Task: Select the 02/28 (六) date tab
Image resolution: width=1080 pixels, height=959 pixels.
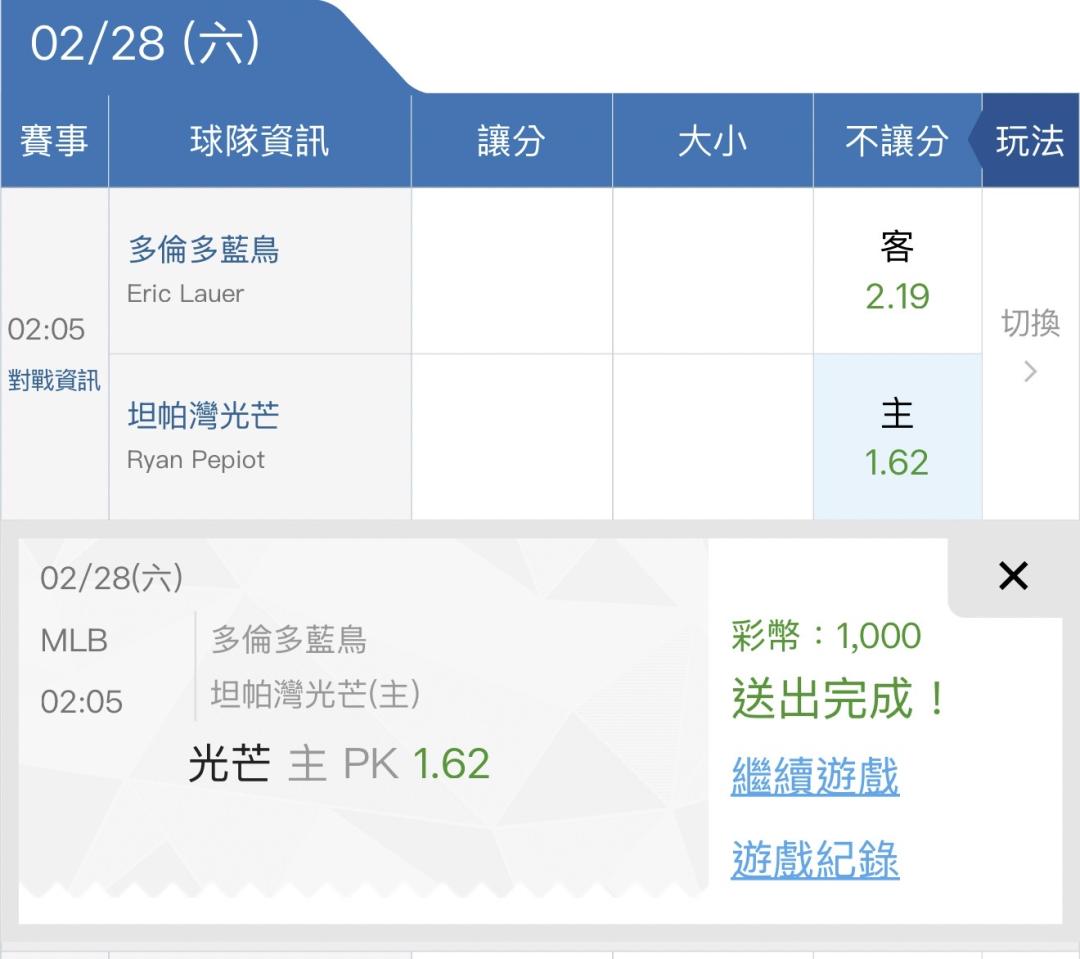Action: click(146, 44)
